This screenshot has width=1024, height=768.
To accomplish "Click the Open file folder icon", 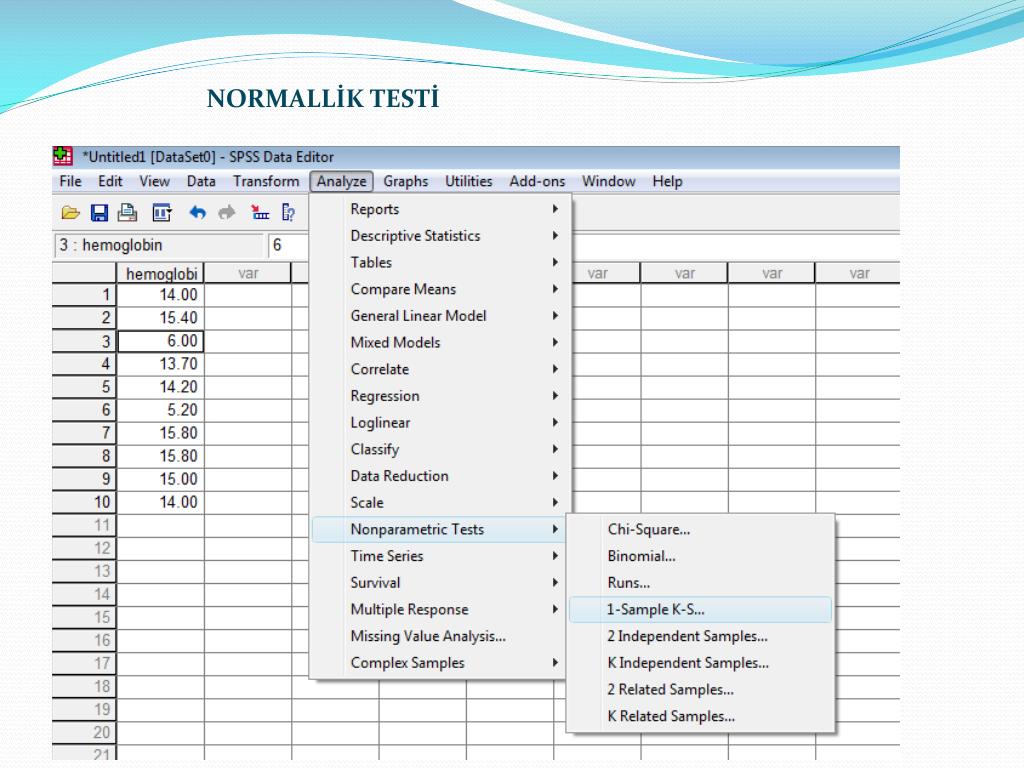I will [x=70, y=212].
